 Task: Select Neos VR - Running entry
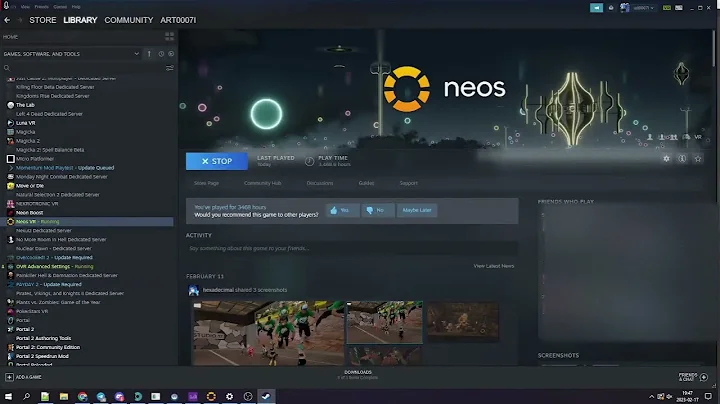tap(87, 222)
